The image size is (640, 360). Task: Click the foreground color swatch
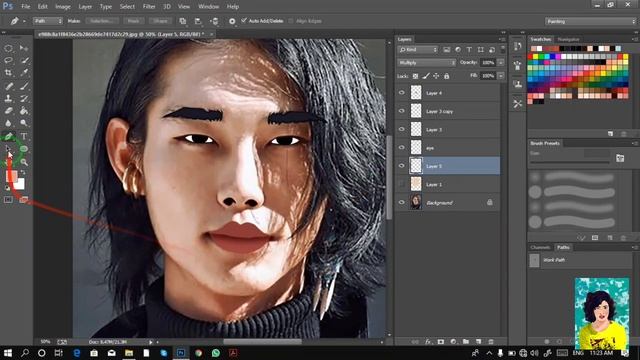pyautogui.click(x=11, y=176)
